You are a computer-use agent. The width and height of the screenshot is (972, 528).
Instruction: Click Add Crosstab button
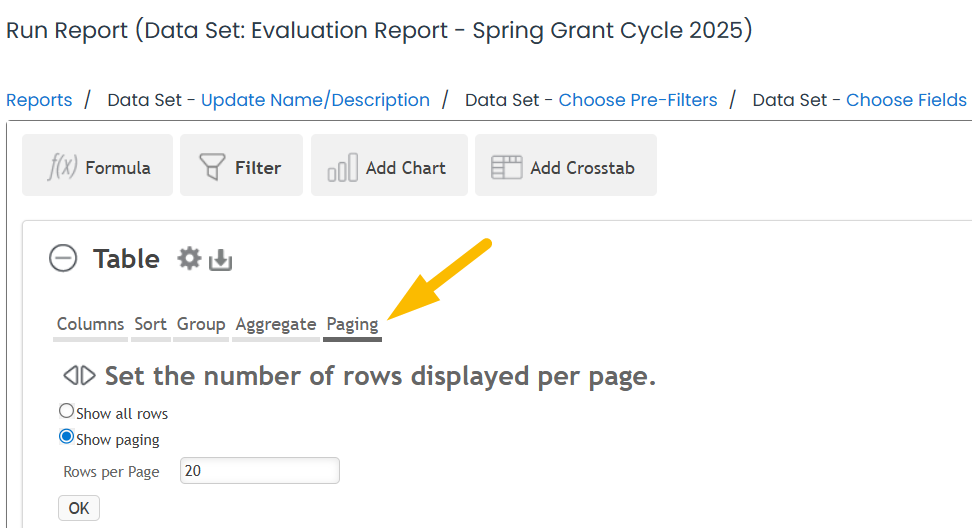click(x=566, y=165)
